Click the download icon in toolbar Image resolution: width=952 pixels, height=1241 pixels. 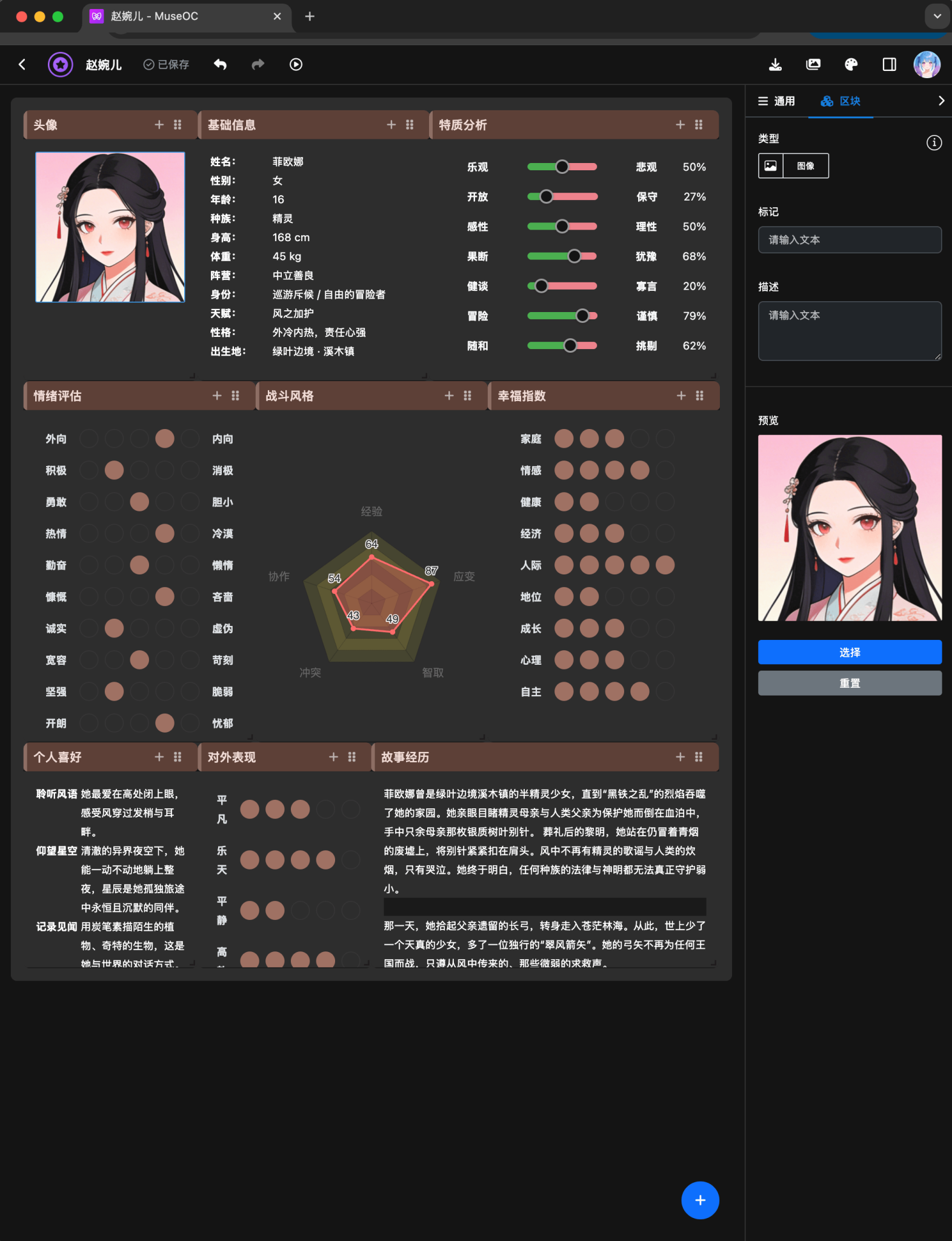pos(775,64)
